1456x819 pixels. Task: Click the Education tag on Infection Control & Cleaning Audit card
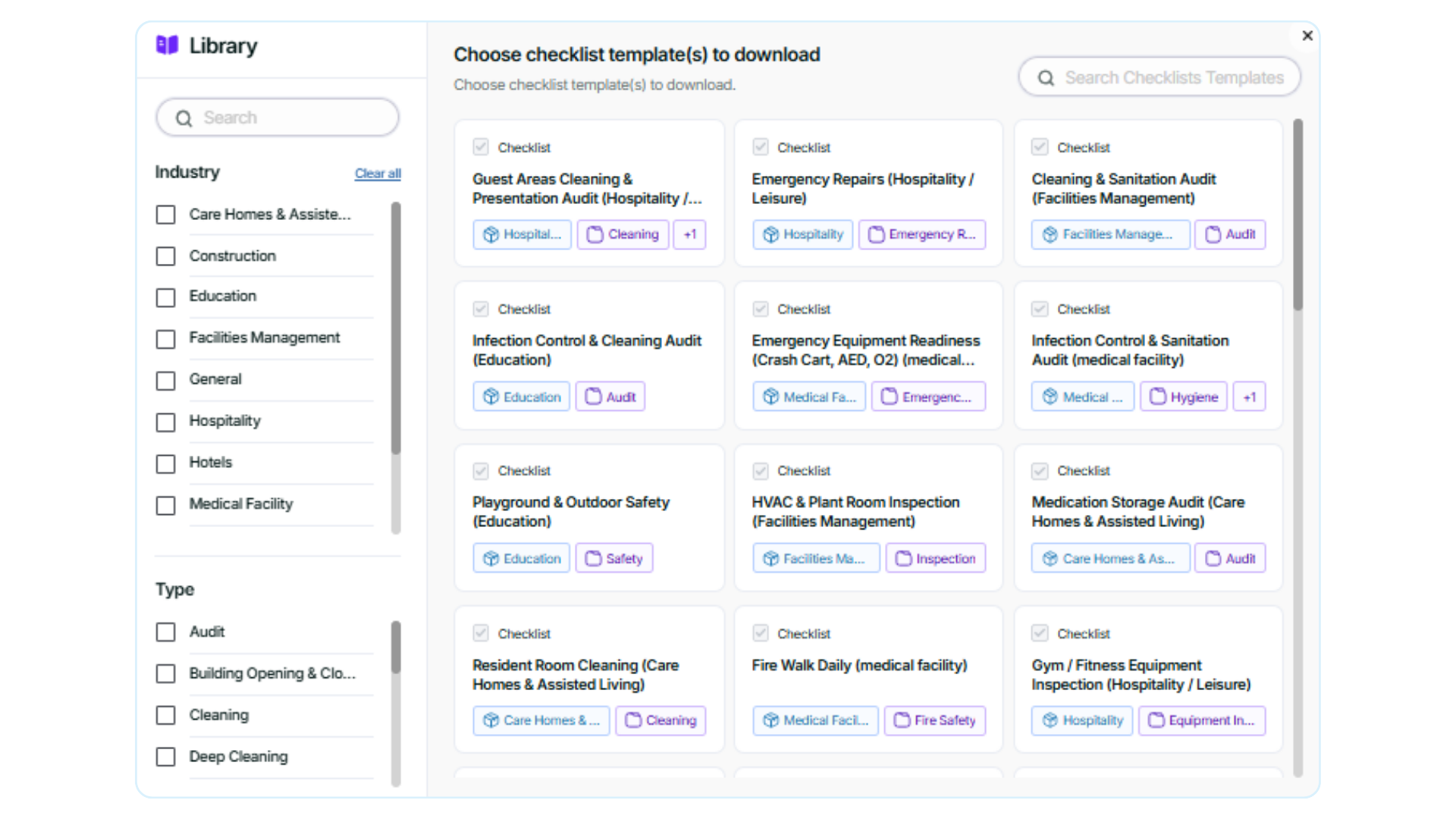(x=522, y=397)
